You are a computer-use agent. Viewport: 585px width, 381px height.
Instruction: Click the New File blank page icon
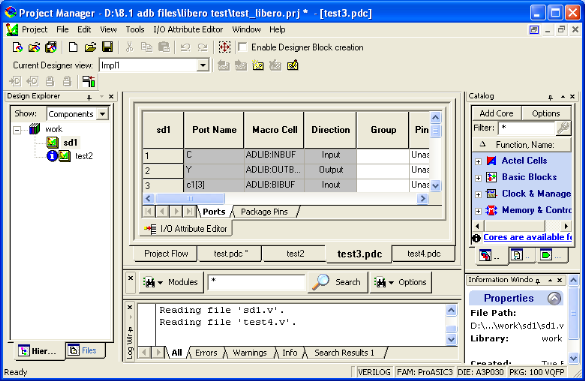(x=73, y=47)
